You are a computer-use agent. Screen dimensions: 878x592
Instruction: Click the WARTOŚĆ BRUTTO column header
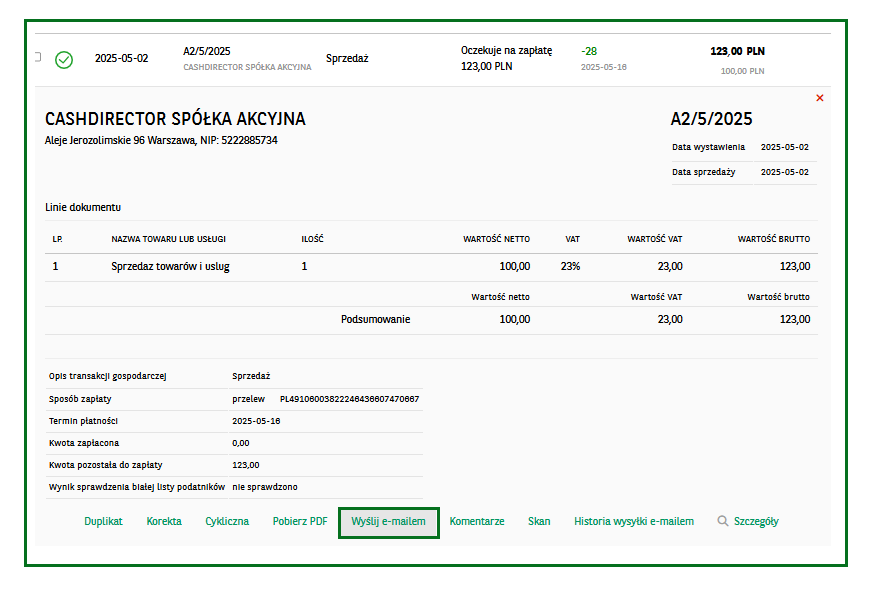[x=774, y=239]
